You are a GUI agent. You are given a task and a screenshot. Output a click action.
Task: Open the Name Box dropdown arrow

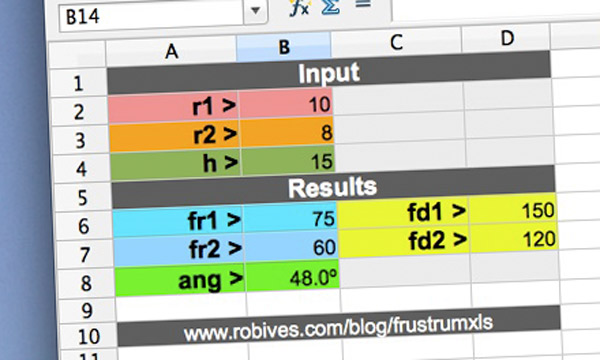pos(255,11)
